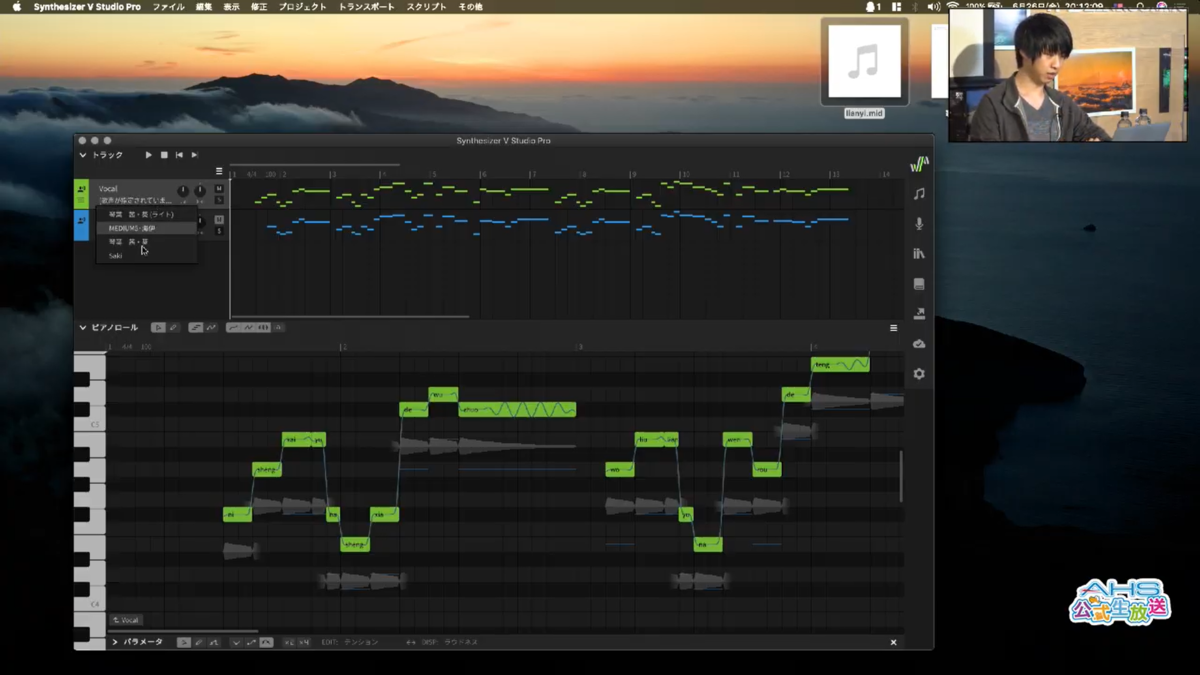Adjust the Vocal track volume knob
The width and height of the screenshot is (1200, 675).
[183, 191]
